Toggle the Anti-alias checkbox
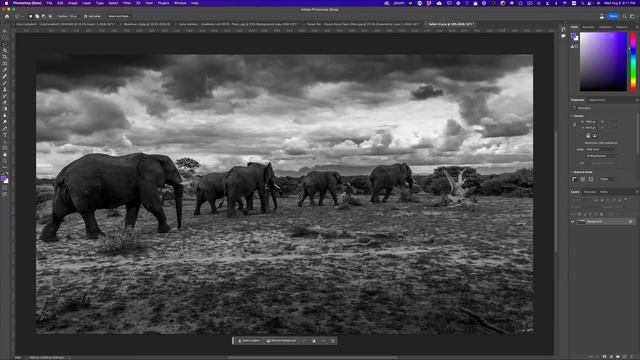 tap(85, 16)
